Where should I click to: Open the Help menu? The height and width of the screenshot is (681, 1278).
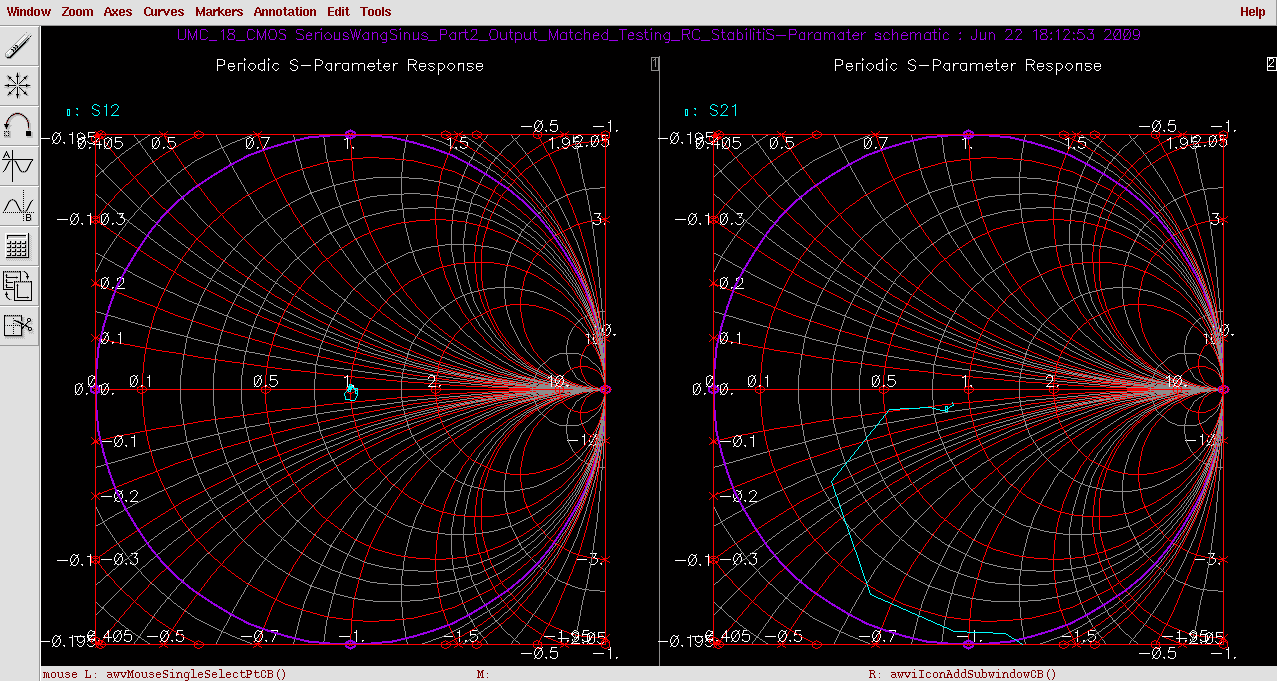coord(1252,12)
